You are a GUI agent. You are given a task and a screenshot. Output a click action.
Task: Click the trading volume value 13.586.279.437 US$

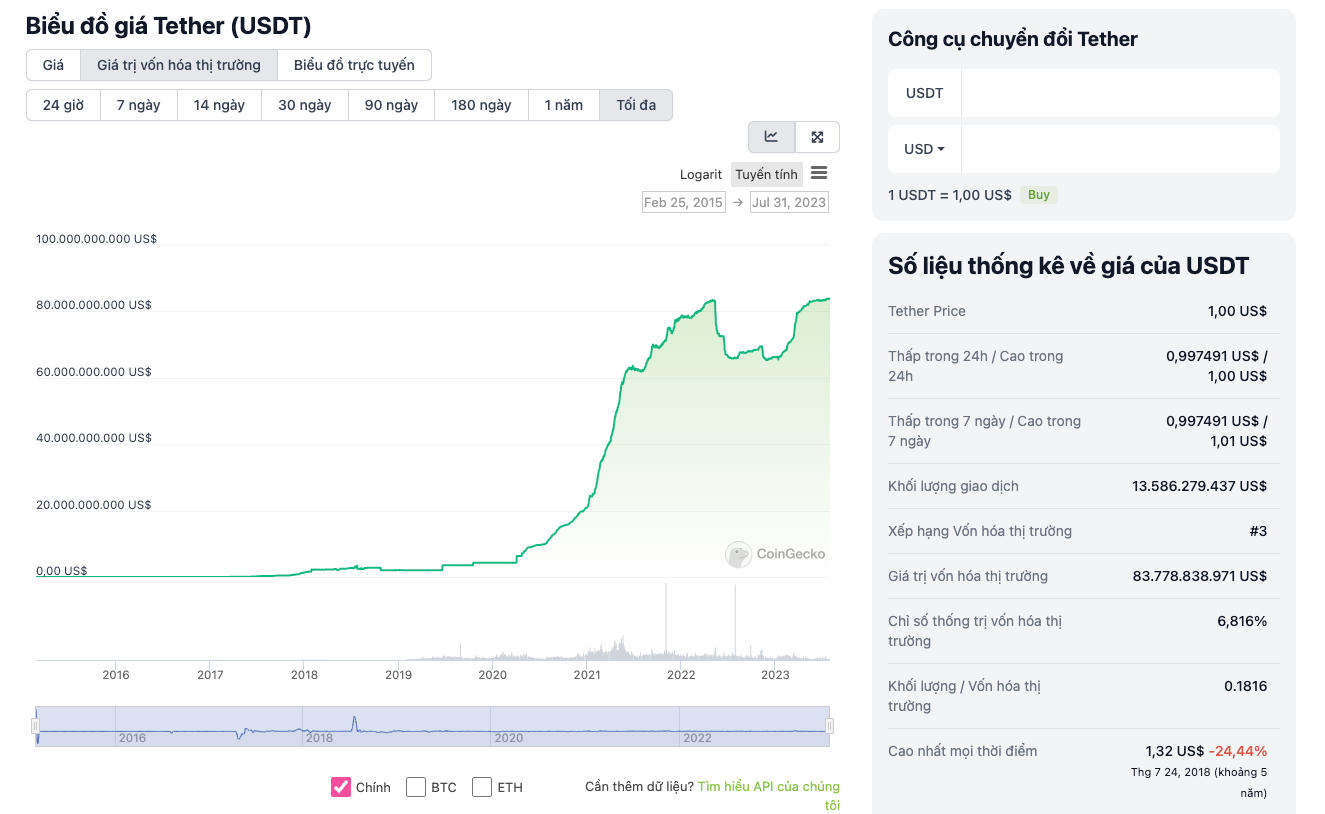1199,486
